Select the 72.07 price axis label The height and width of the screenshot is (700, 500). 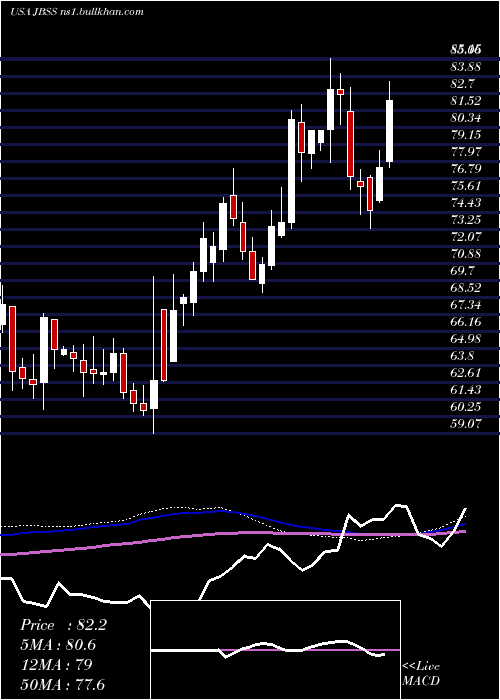tap(466, 237)
